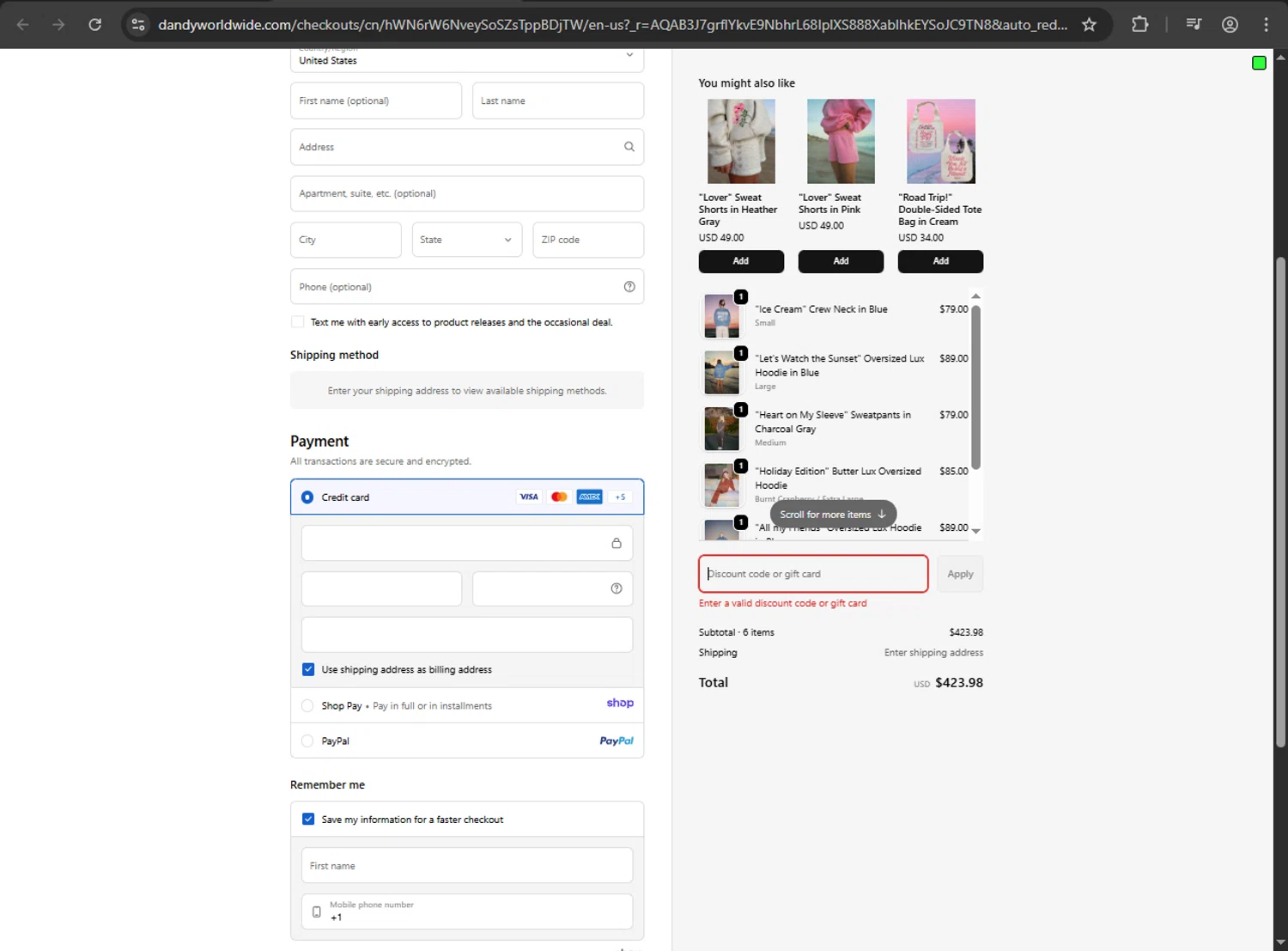Click Heart on My Sleeve sweatpants thumbnail
1288x951 pixels.
coord(721,429)
